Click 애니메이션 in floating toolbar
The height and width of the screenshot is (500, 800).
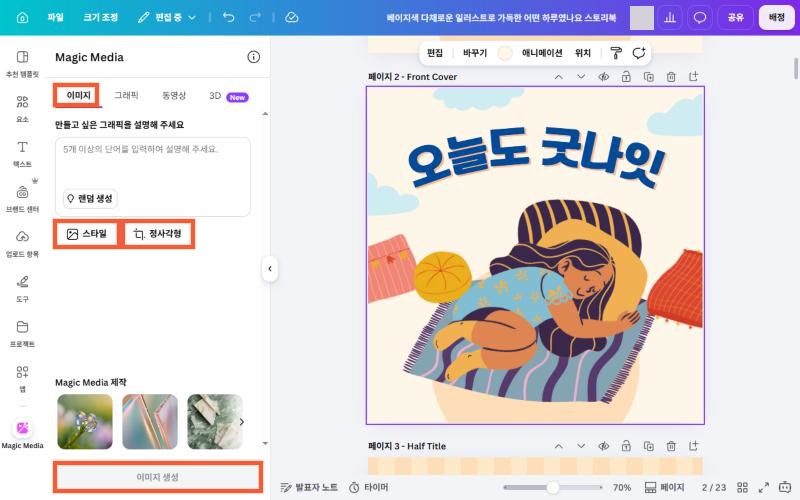542,53
